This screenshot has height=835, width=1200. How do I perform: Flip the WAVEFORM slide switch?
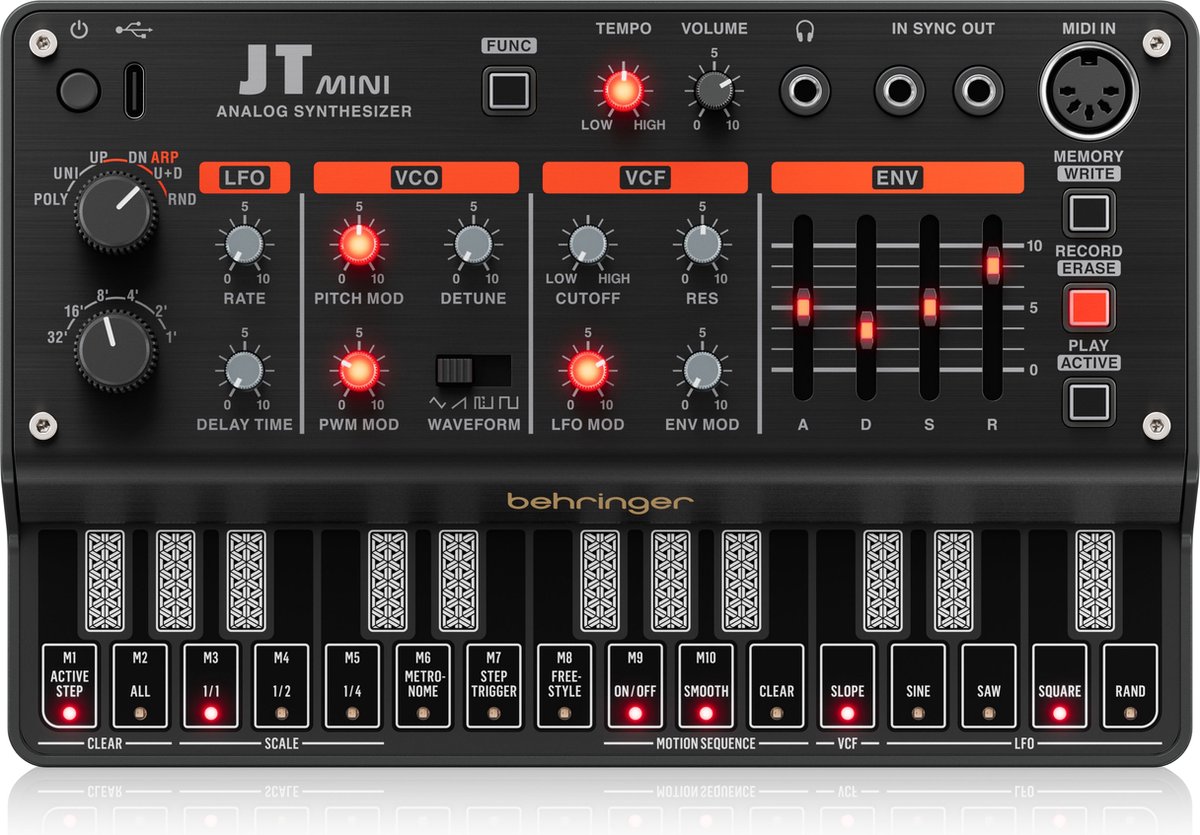473,369
